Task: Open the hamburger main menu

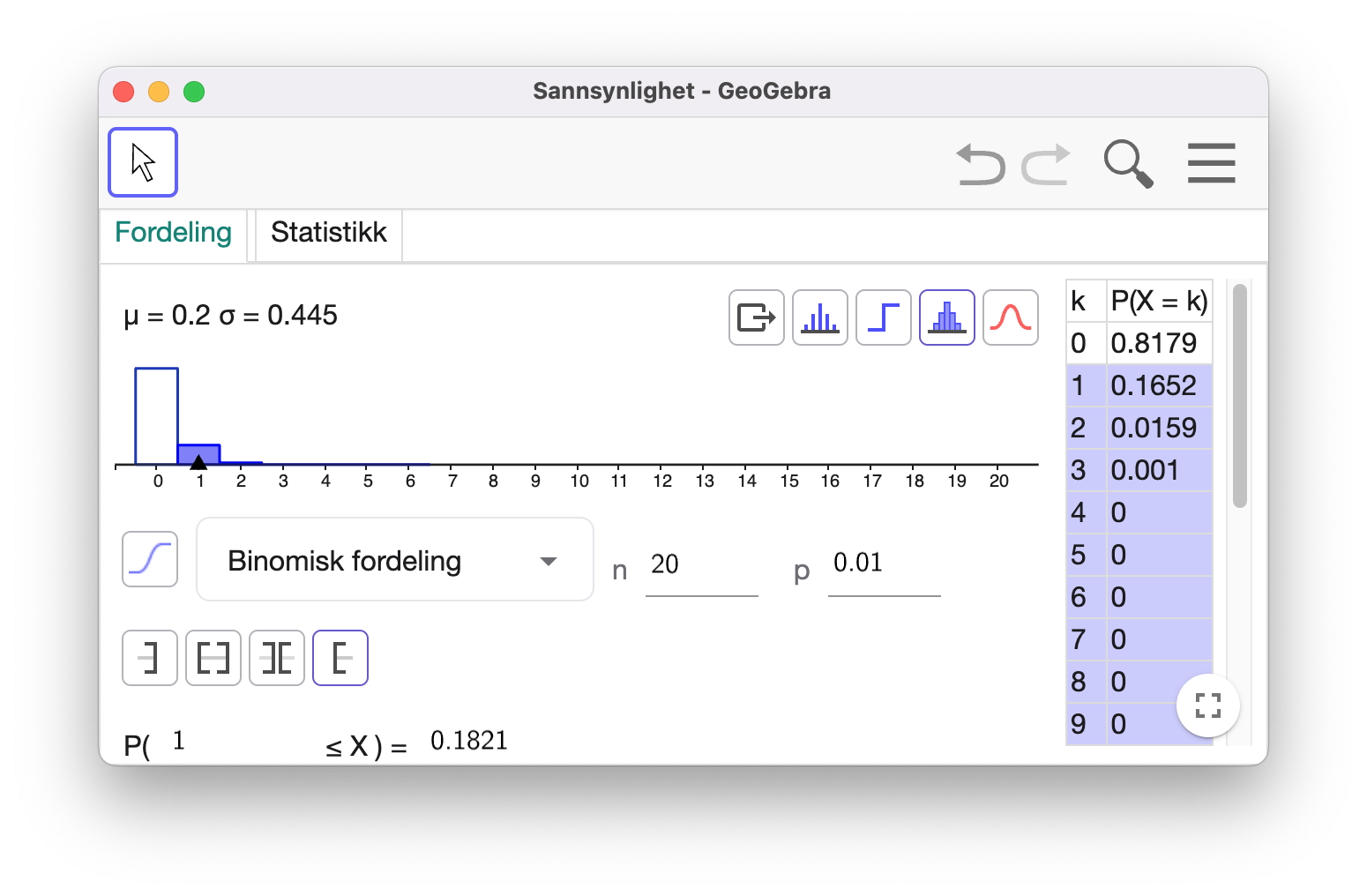Action: click(x=1211, y=163)
